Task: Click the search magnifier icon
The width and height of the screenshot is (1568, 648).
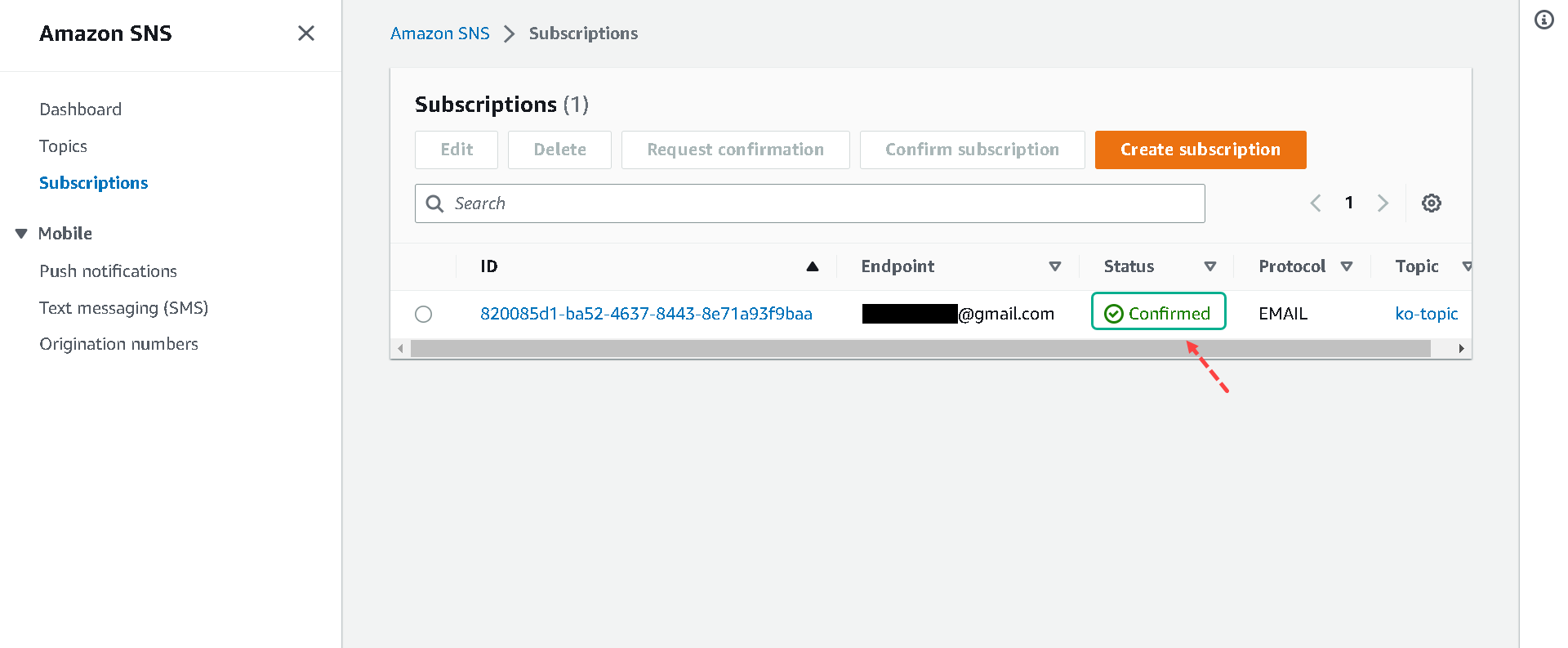Action: pos(434,203)
